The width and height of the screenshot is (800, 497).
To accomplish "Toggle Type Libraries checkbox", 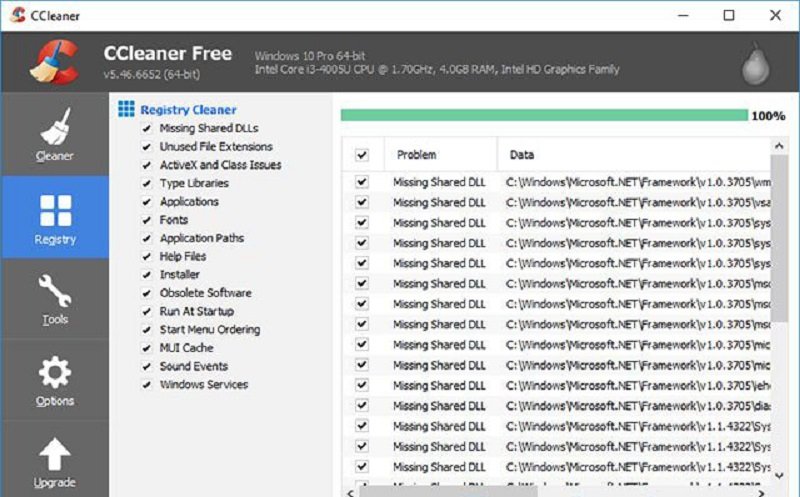I will click(x=147, y=184).
